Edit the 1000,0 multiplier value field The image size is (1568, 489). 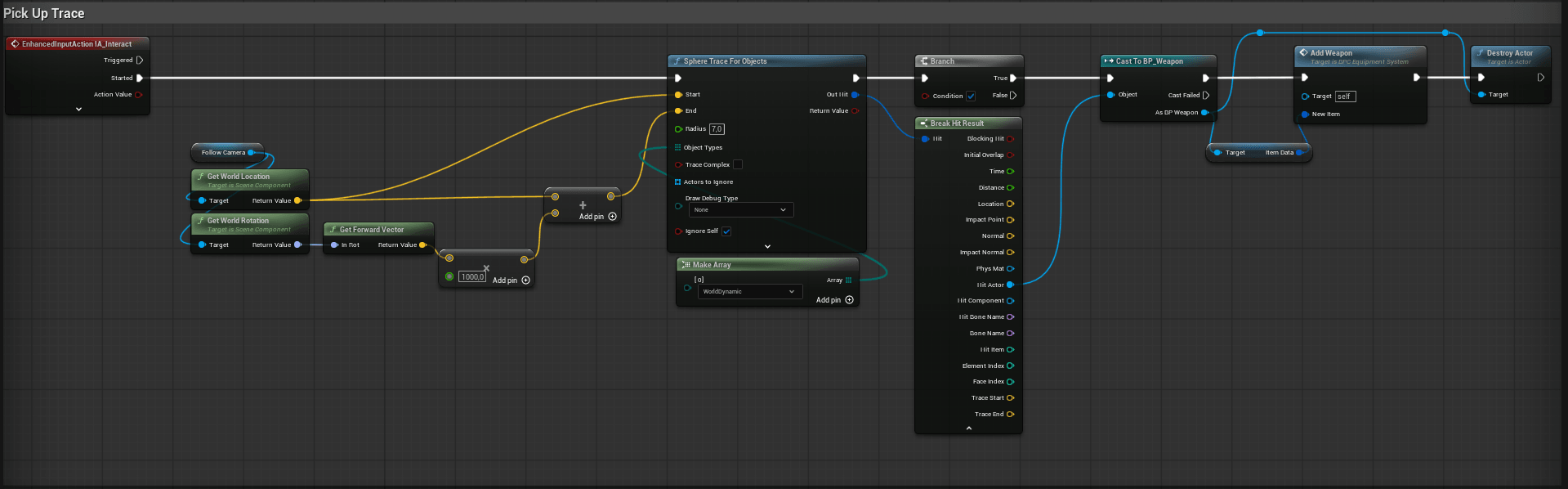click(x=472, y=276)
